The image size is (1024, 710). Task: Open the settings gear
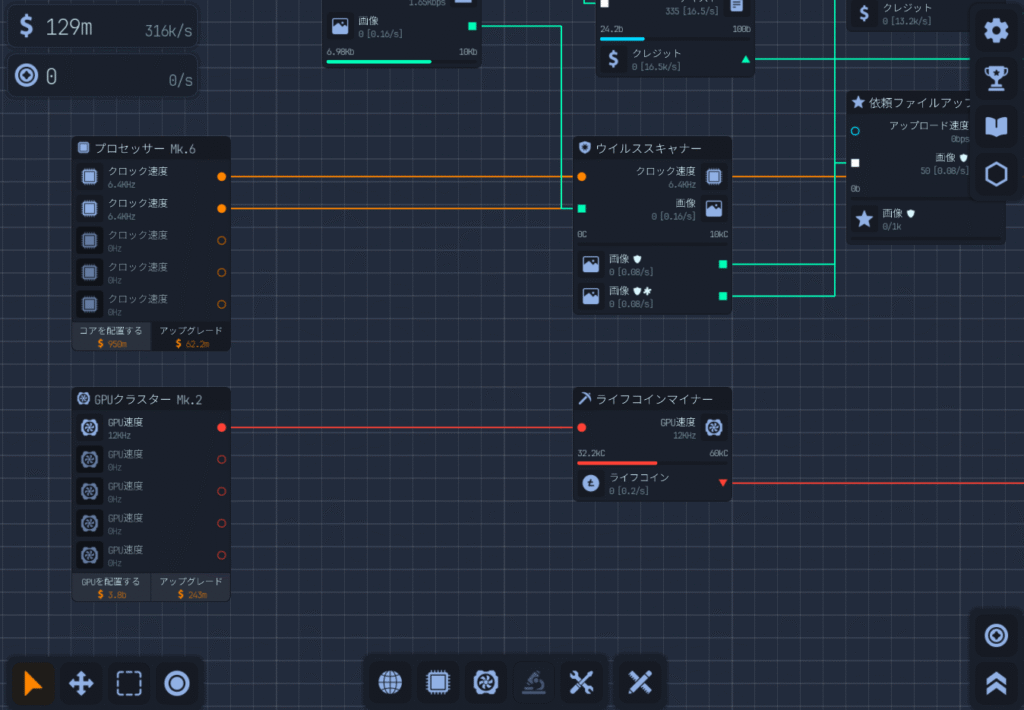tap(996, 30)
